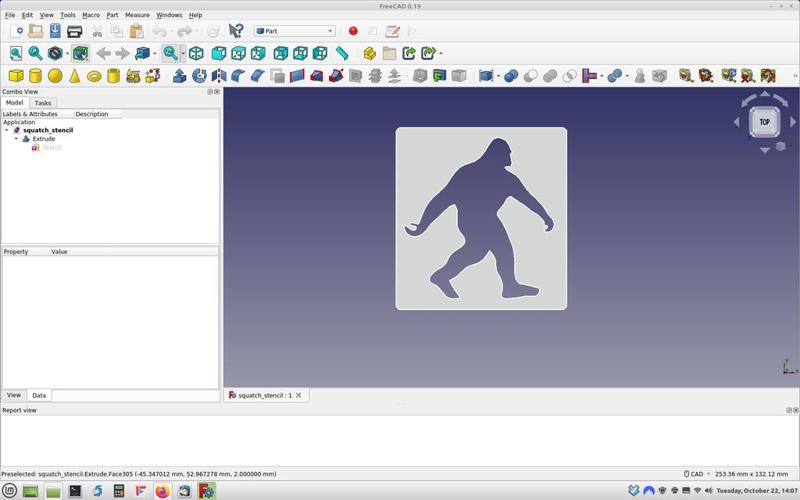This screenshot has height=500, width=800.
Task: Open the macros dialog notepad icon
Action: (x=392, y=31)
